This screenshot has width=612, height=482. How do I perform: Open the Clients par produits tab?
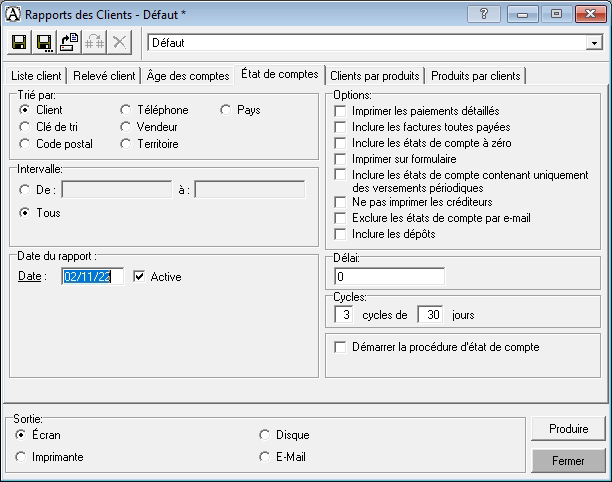pyautogui.click(x=374, y=76)
